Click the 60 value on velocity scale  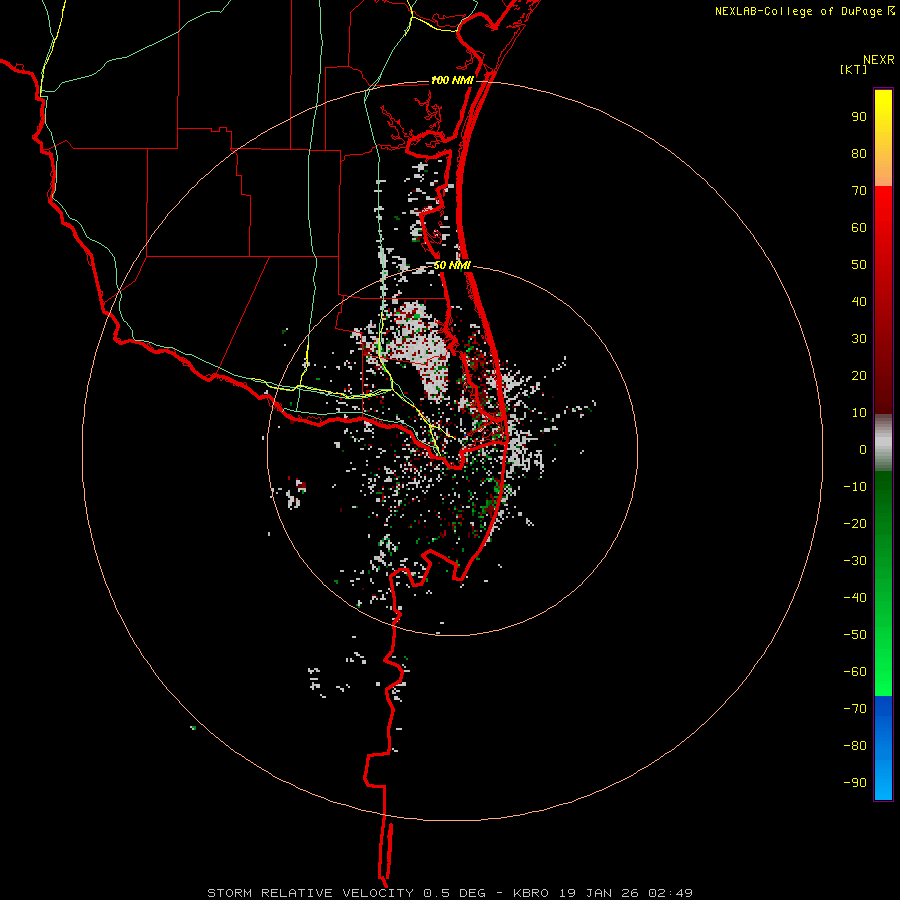point(859,228)
